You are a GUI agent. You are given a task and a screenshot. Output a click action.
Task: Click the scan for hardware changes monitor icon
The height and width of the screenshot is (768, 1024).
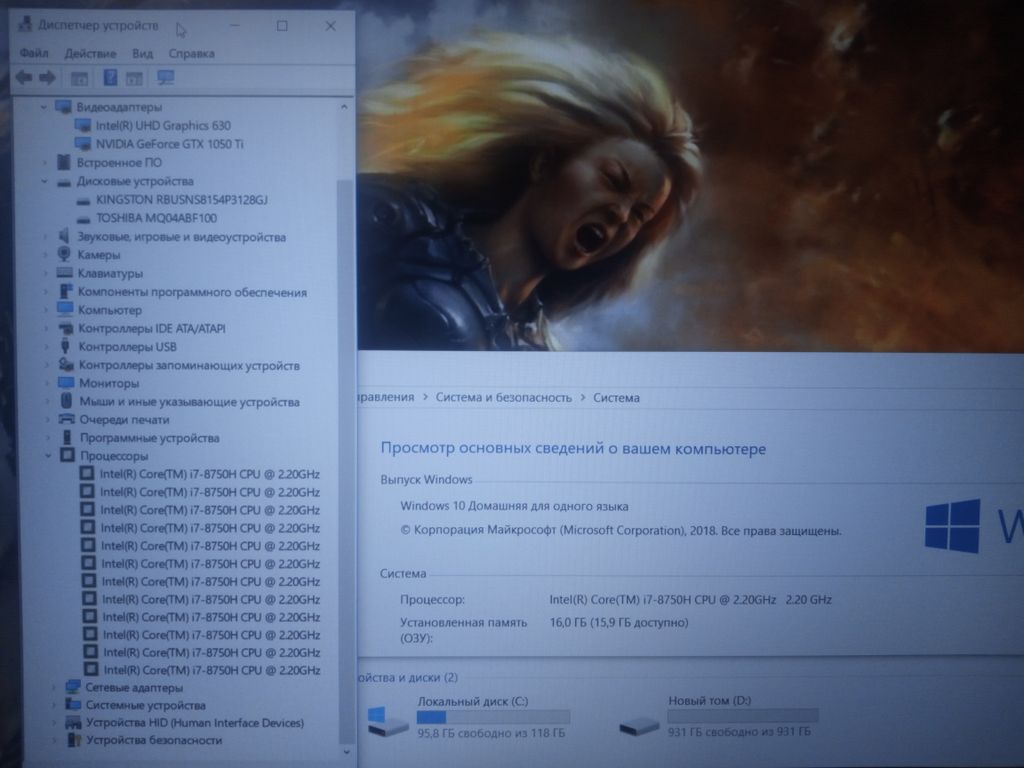coord(166,78)
